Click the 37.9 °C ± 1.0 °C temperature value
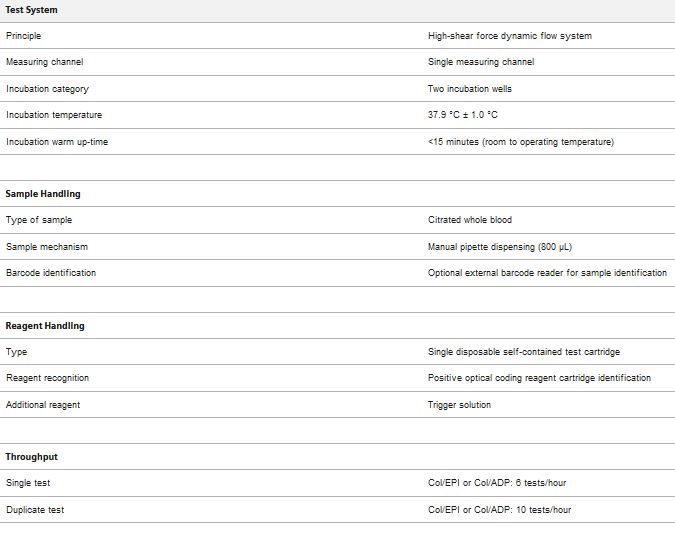Screen dimensions: 675x539 [x=462, y=115]
